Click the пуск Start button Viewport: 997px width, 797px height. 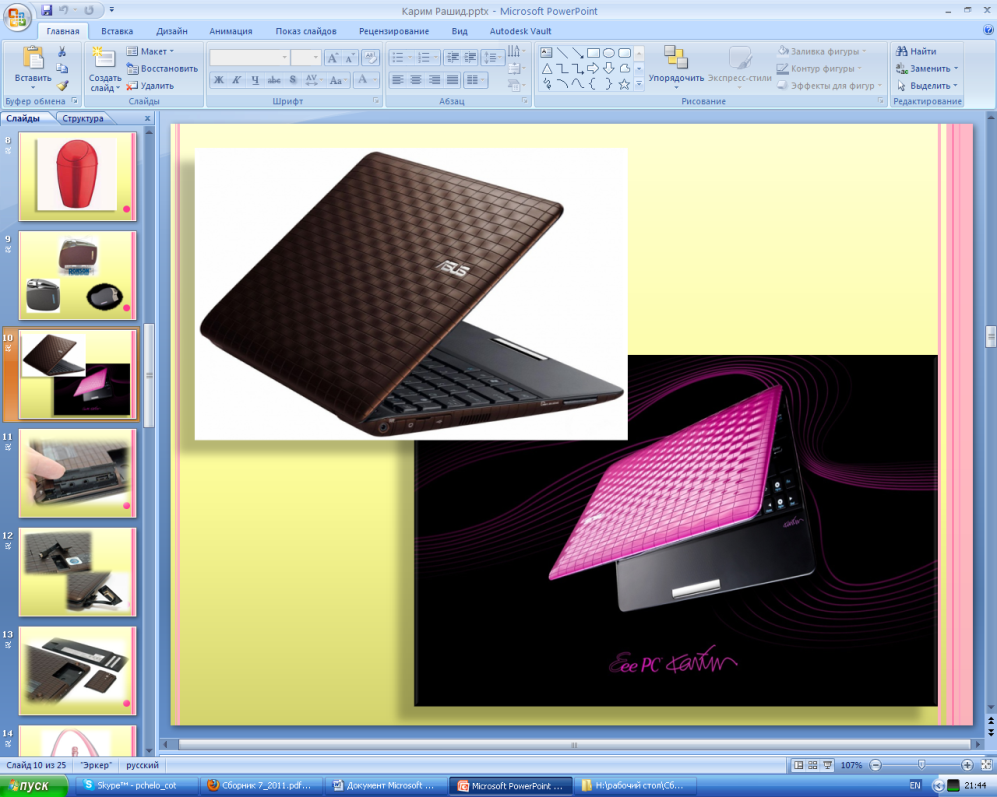(x=34, y=786)
